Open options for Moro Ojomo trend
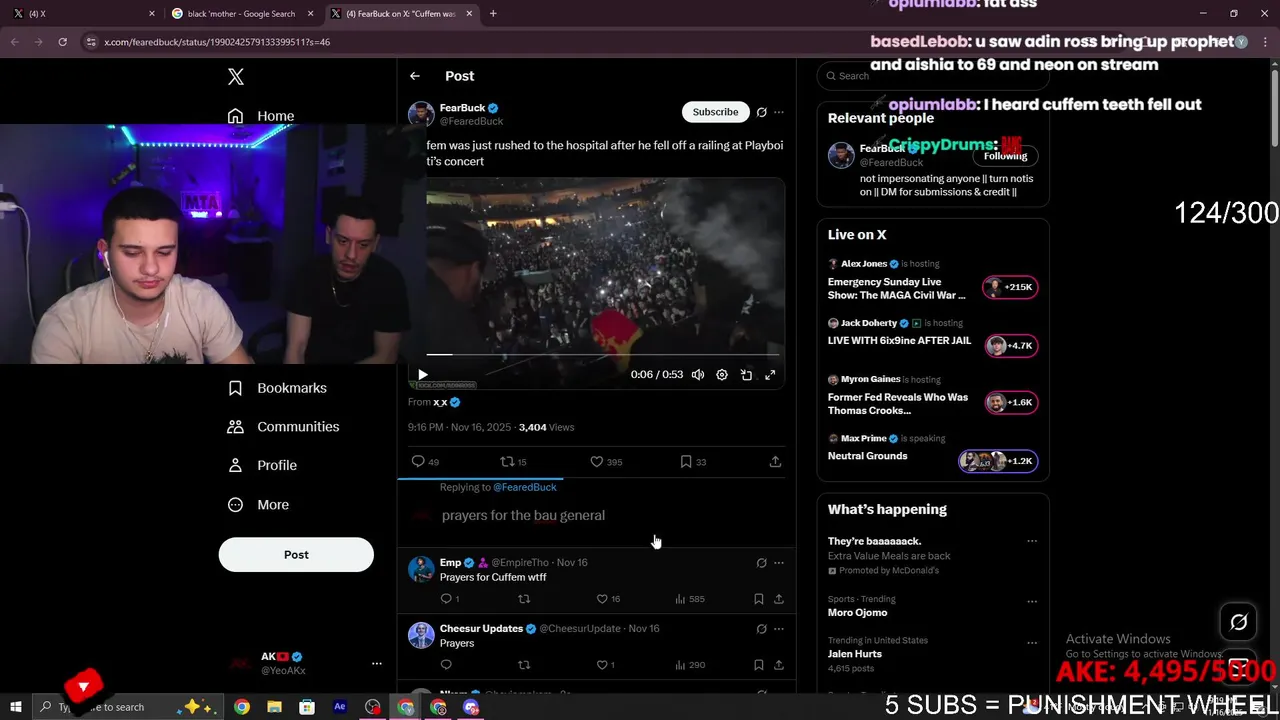1280x720 pixels. point(1032,602)
